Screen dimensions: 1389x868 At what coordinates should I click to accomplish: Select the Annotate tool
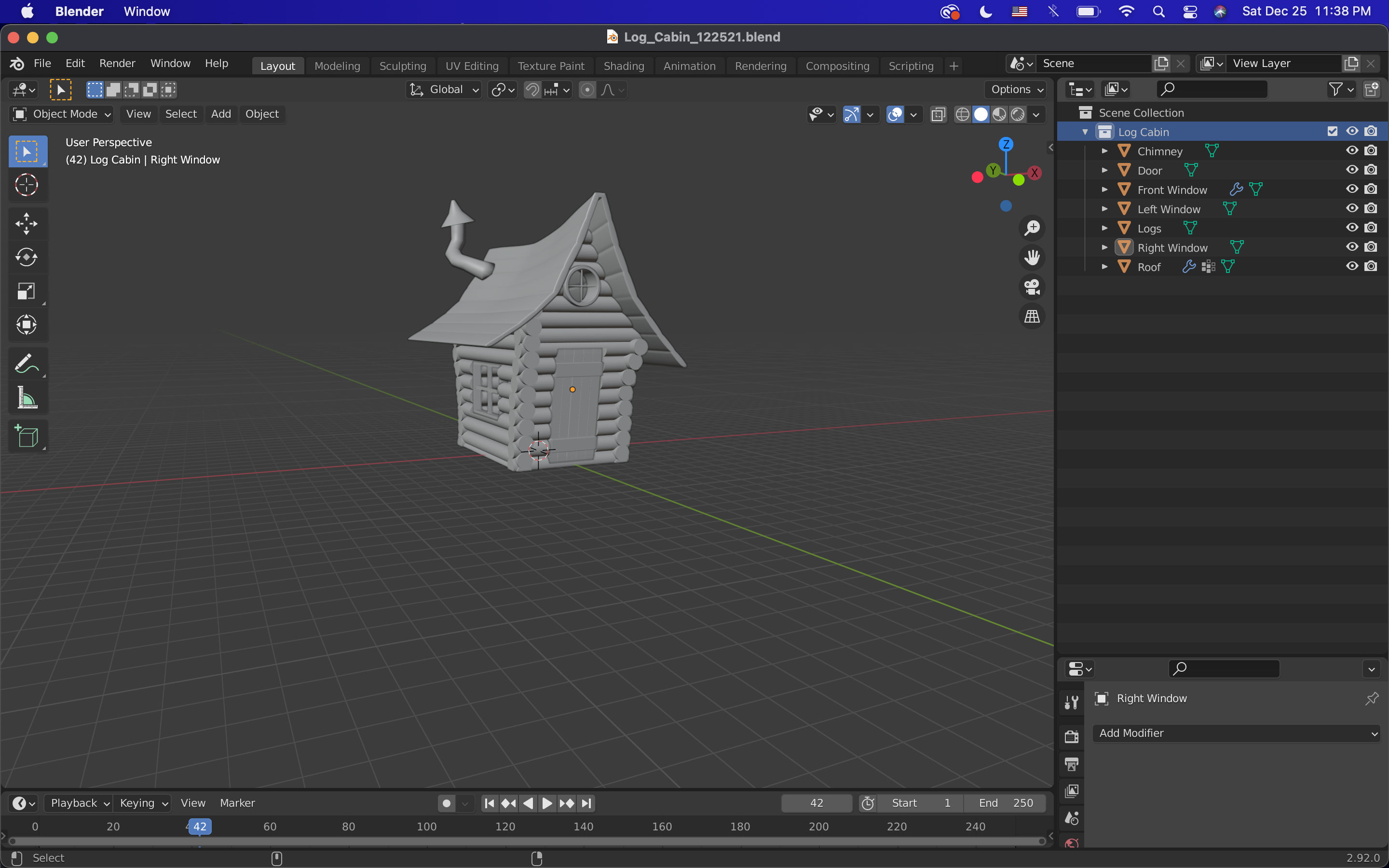[27, 363]
